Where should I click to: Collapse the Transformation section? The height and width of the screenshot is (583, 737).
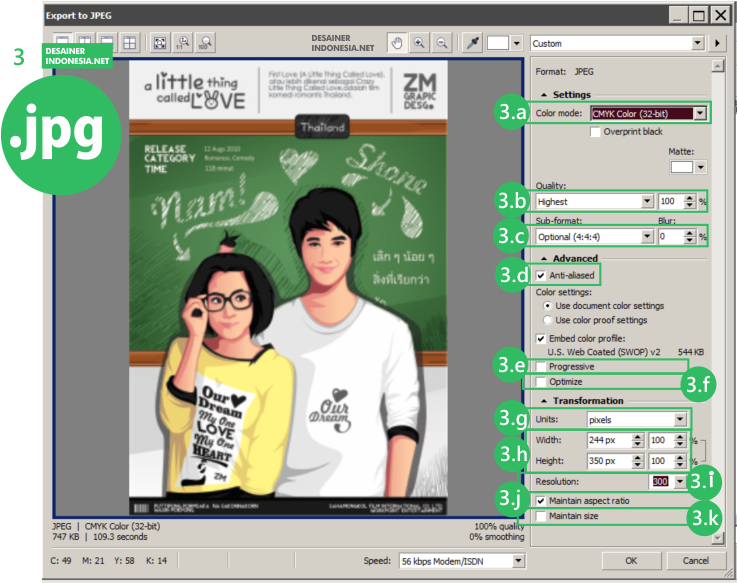(544, 401)
